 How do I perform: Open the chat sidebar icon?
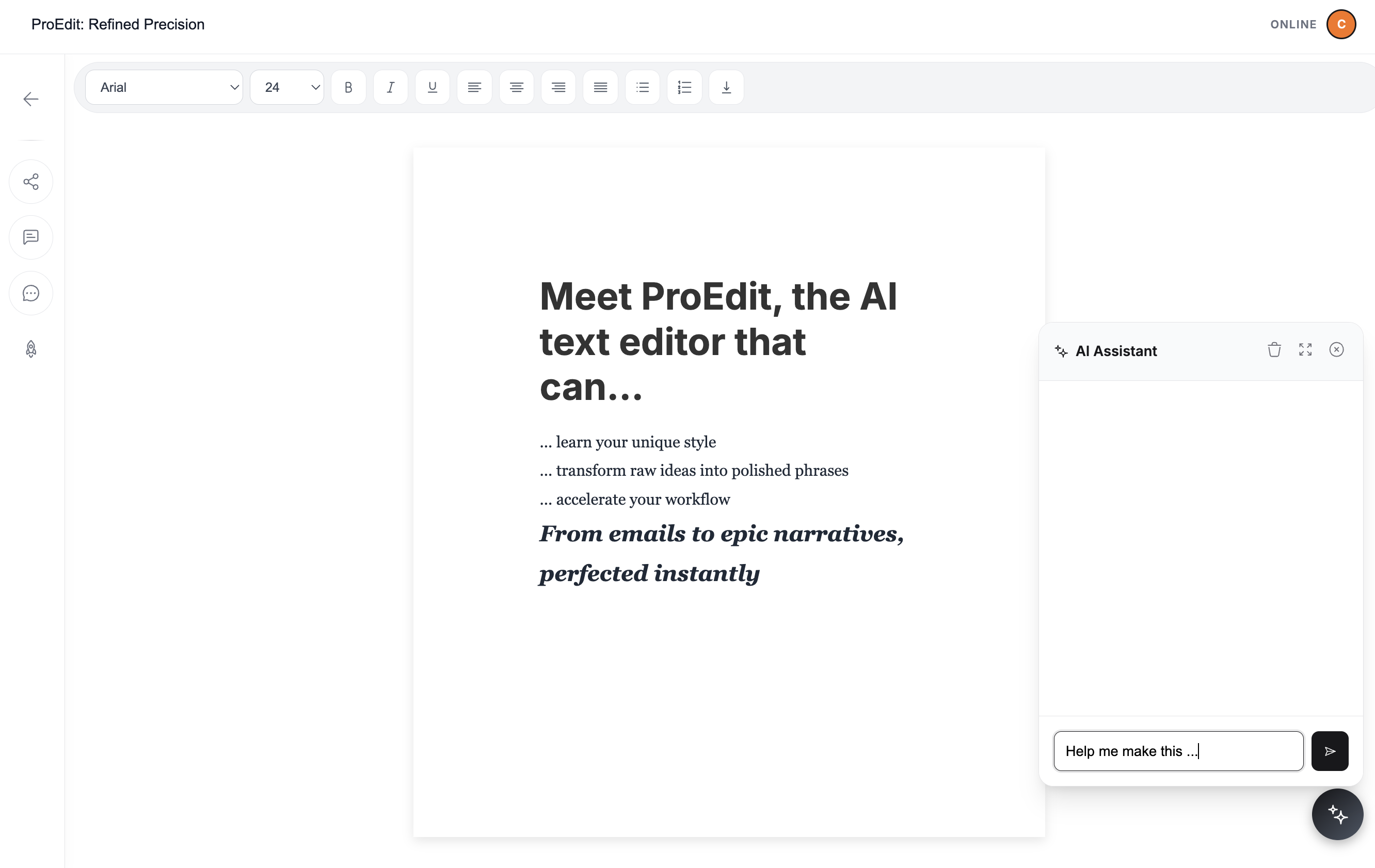pos(31,293)
